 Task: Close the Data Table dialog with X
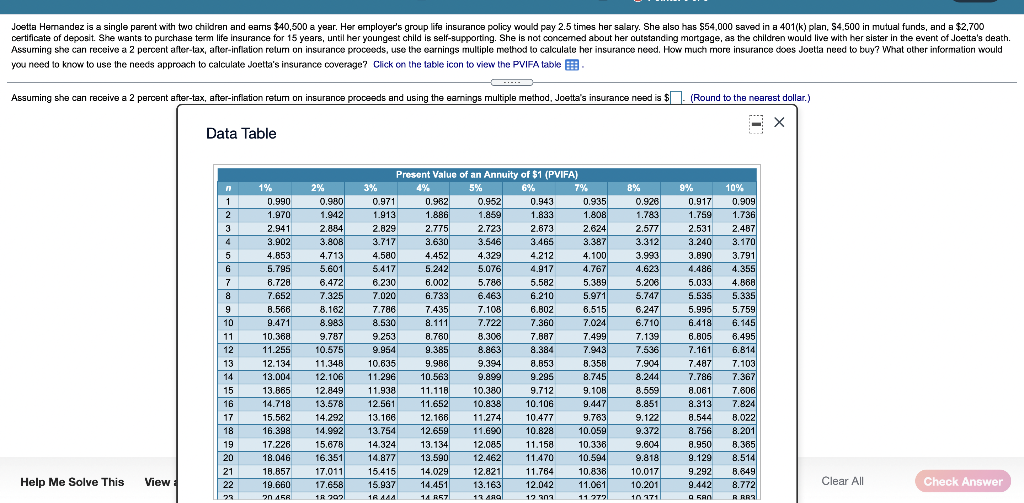(x=779, y=122)
